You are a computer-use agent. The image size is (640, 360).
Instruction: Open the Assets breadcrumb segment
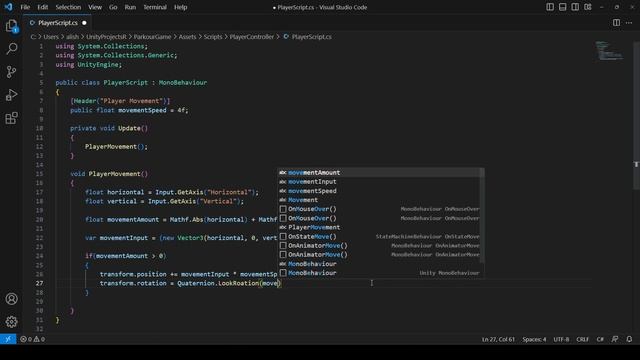(187, 37)
